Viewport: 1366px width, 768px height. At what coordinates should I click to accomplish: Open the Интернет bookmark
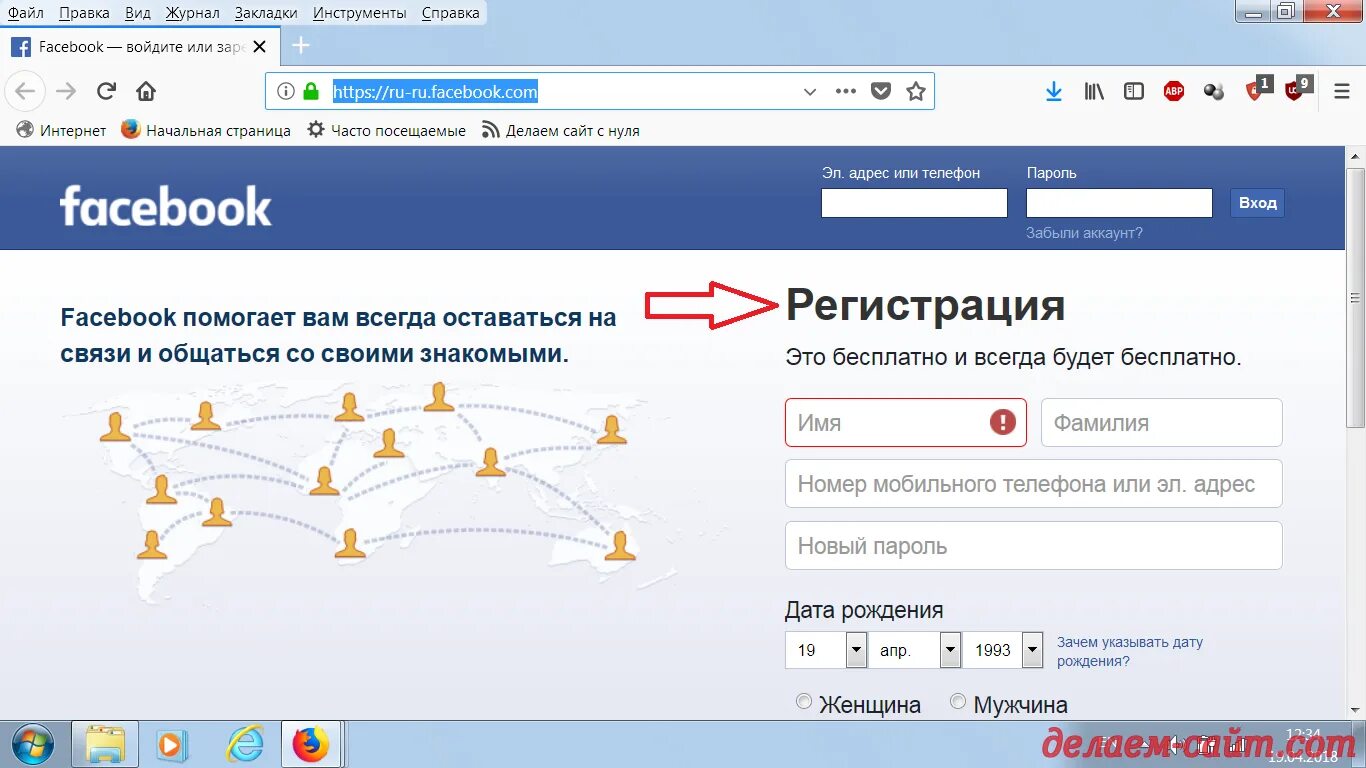point(61,130)
